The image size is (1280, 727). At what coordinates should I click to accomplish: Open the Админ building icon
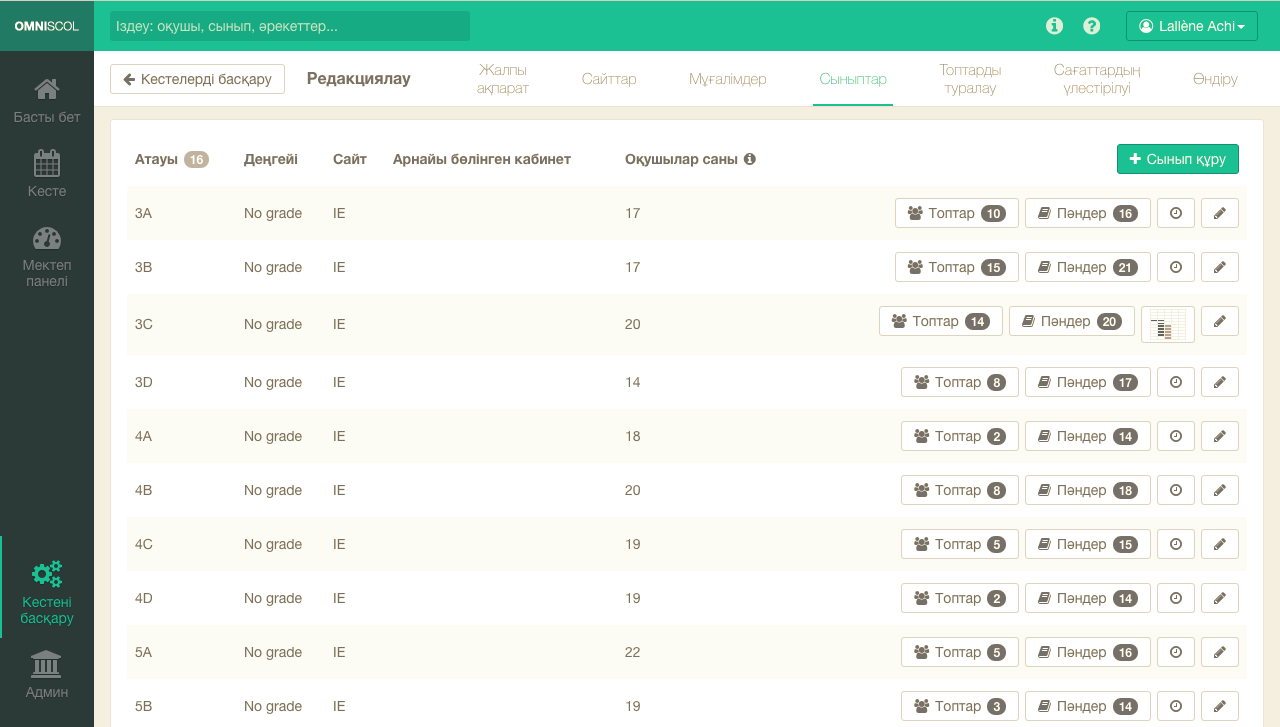(x=47, y=664)
